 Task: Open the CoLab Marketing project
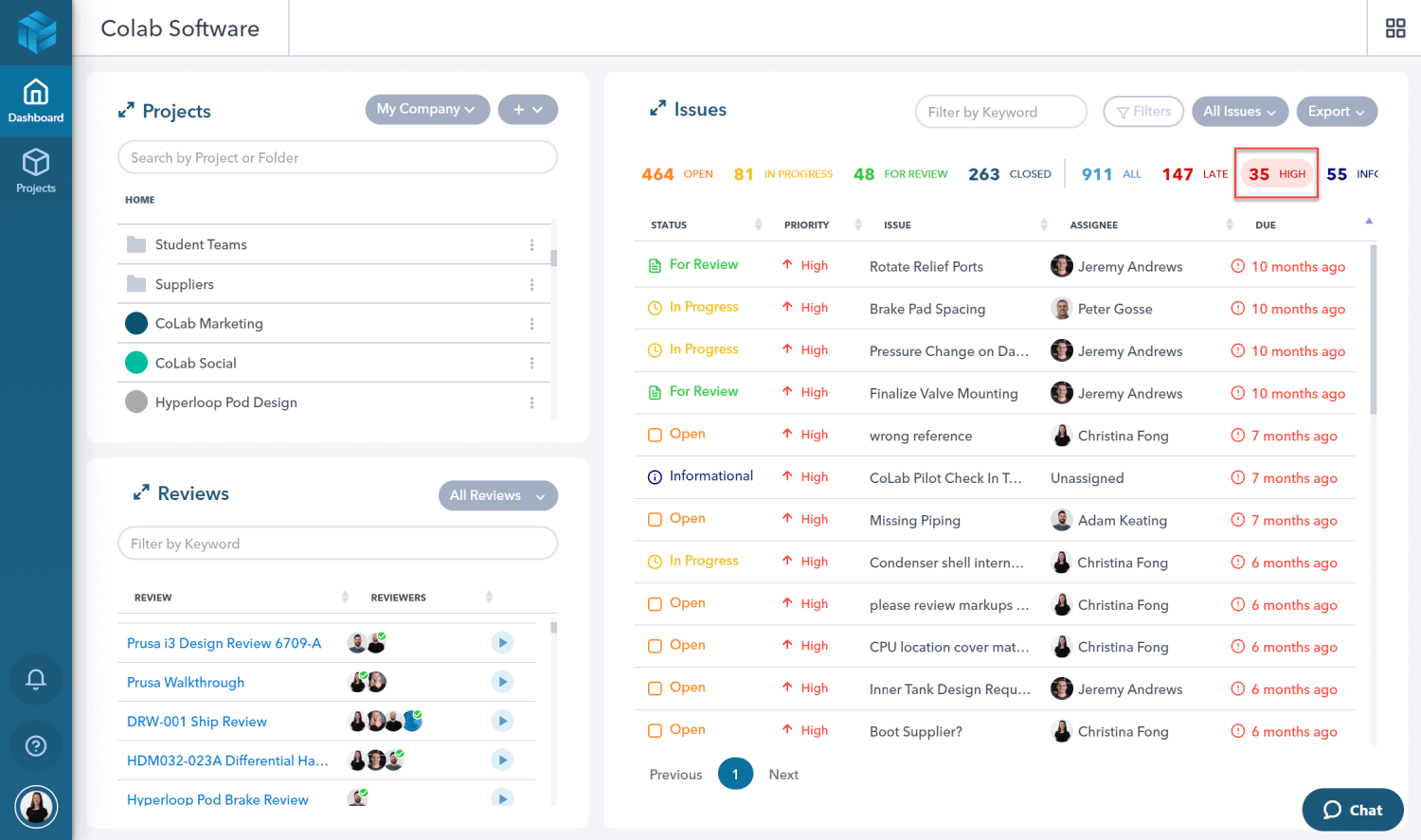pyautogui.click(x=209, y=323)
